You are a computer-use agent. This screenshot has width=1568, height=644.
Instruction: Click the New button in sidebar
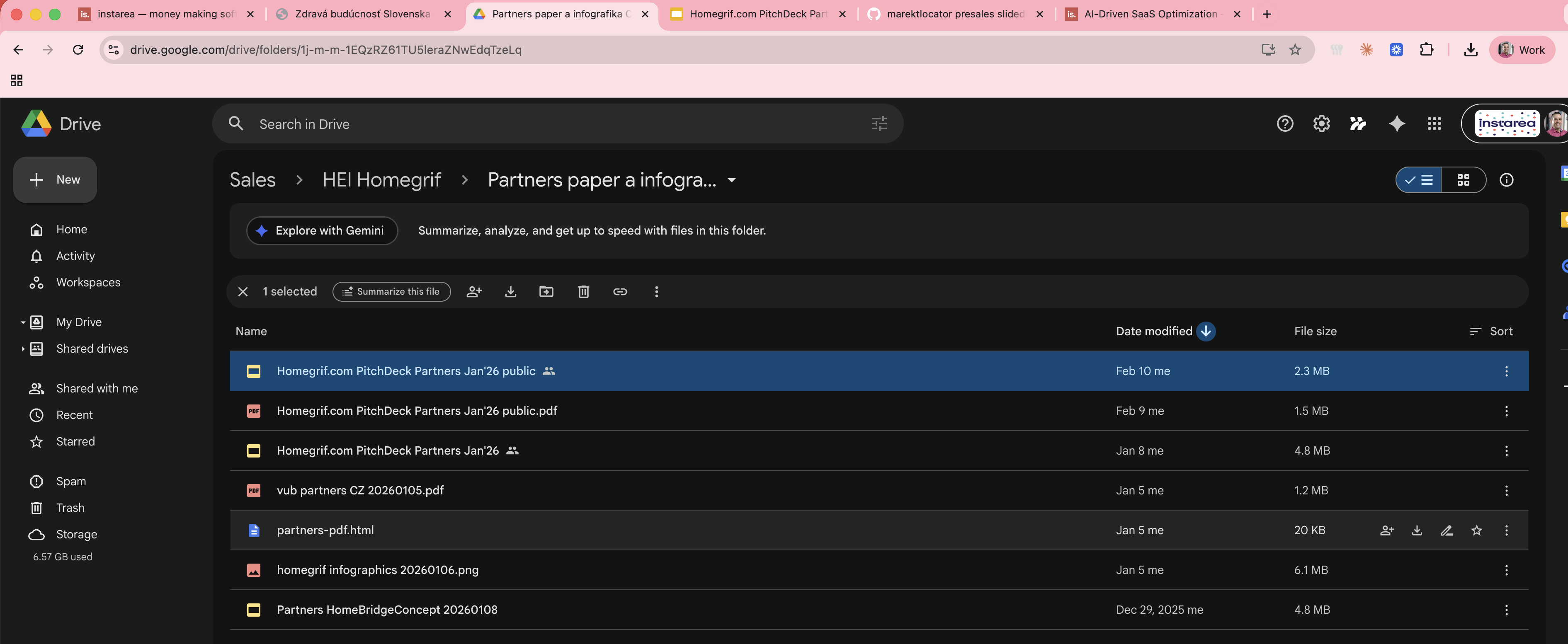(55, 179)
